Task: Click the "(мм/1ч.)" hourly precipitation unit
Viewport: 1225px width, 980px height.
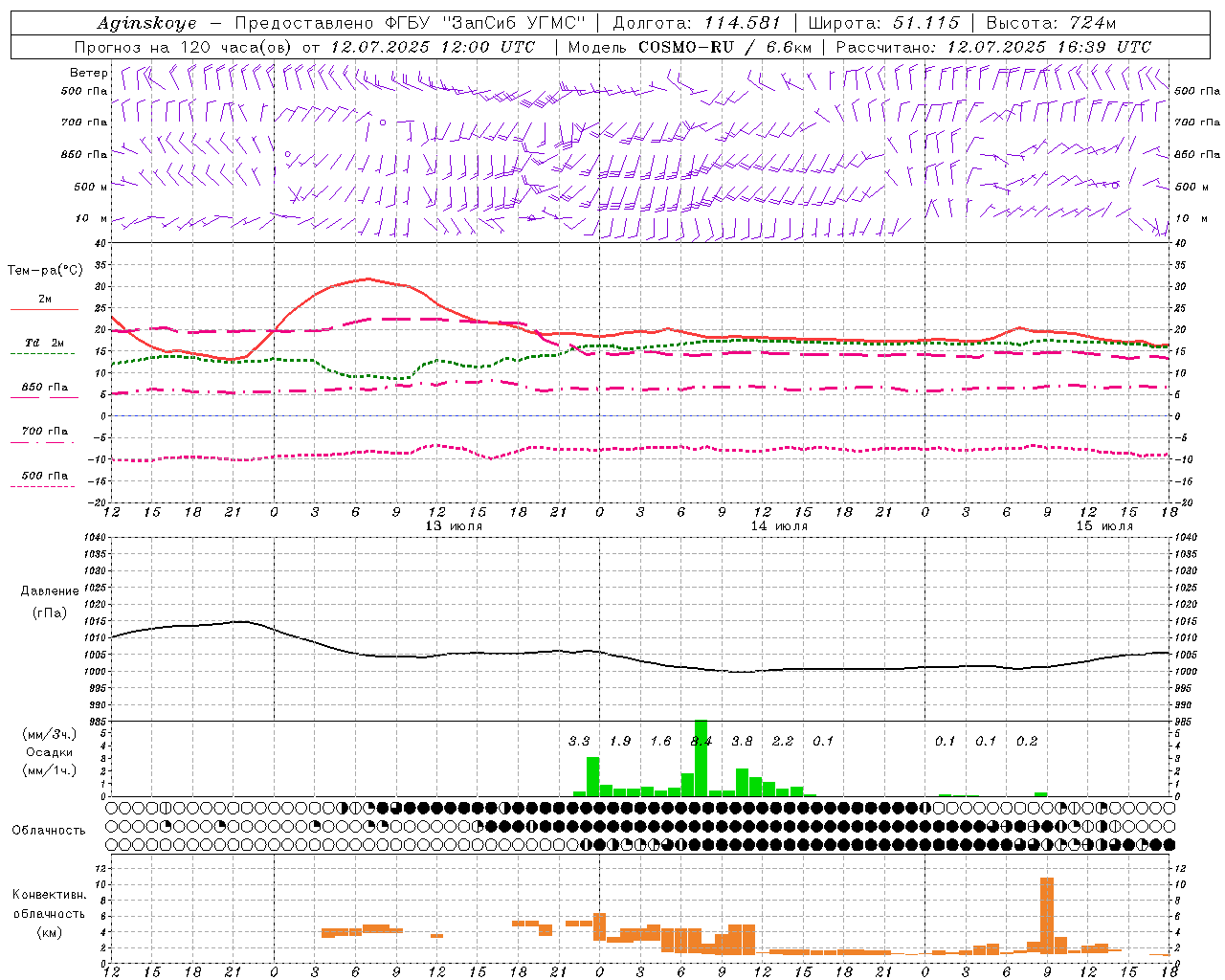Action: click(x=49, y=770)
